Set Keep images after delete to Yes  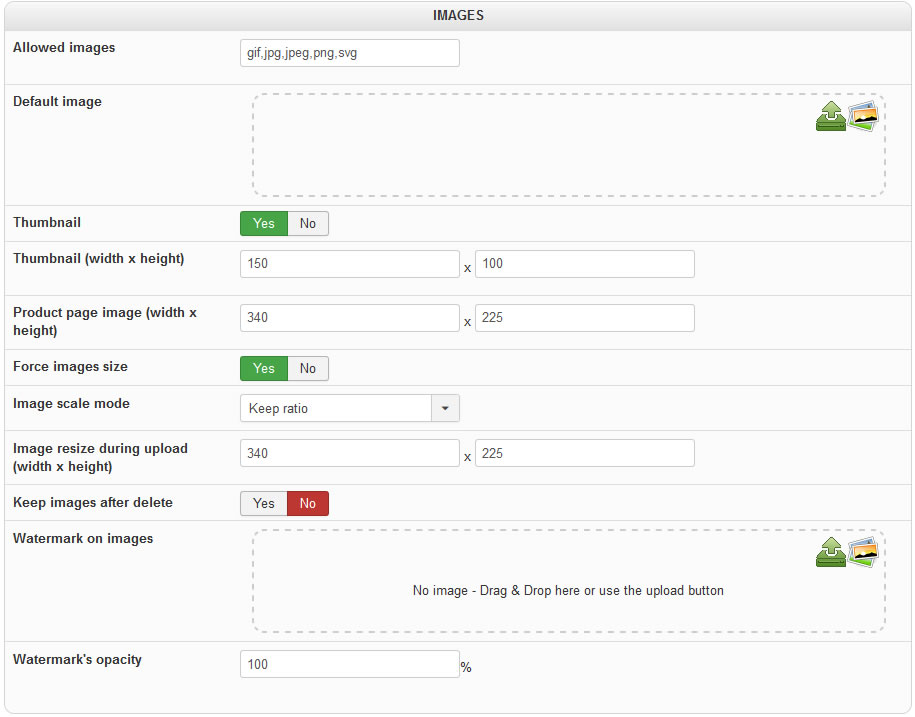[x=264, y=504]
